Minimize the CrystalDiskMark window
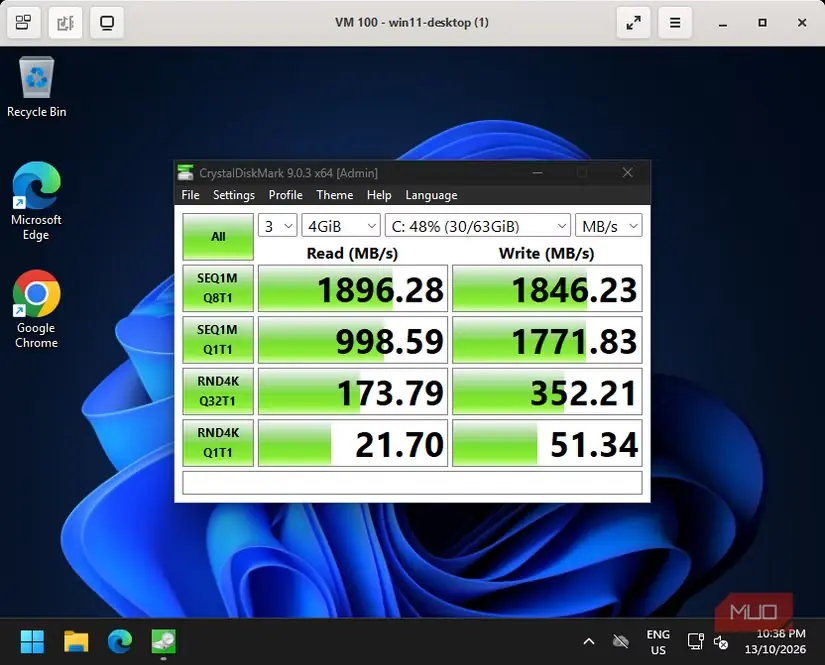The height and width of the screenshot is (665, 825). 537,173
